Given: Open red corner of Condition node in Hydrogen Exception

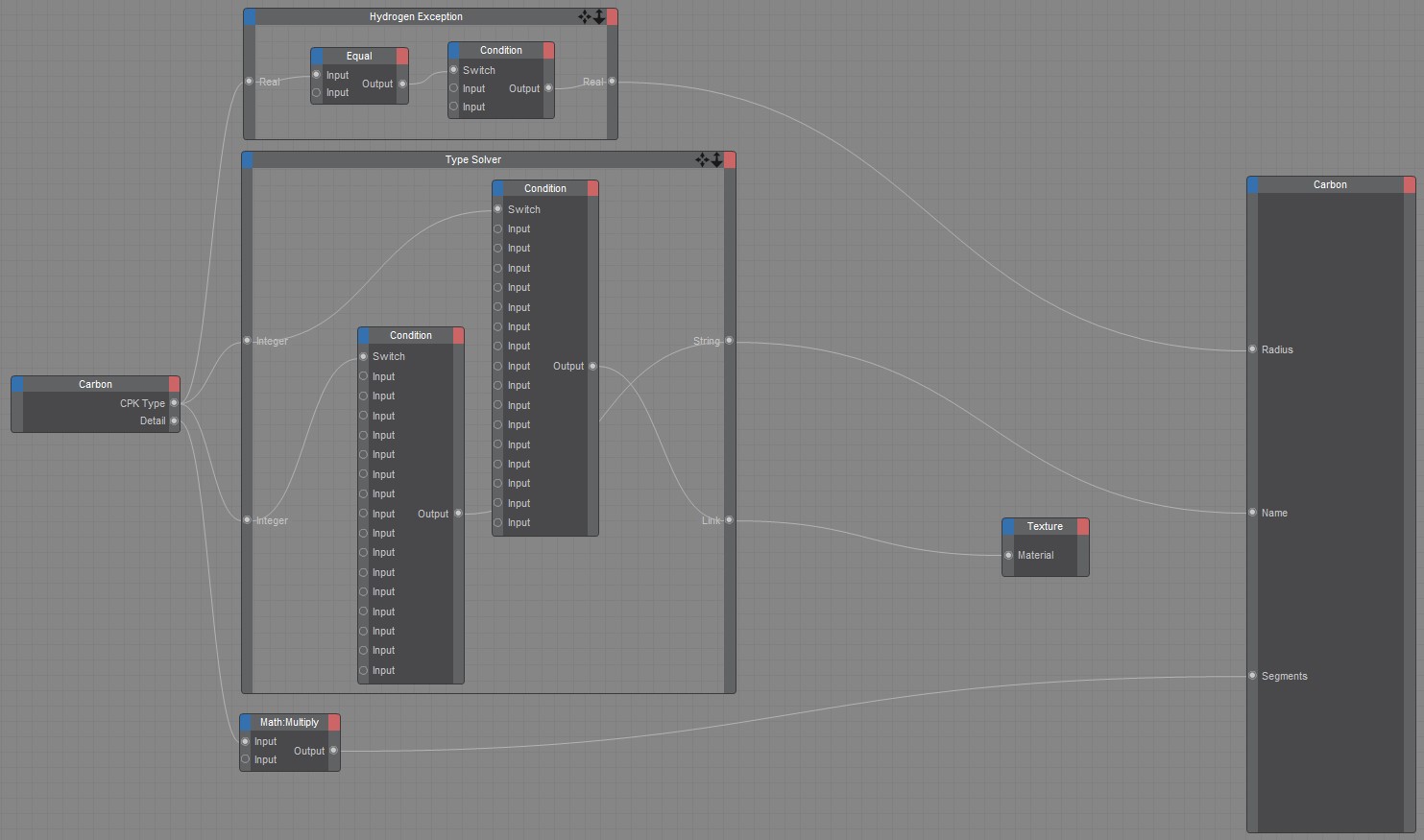Looking at the screenshot, I should tap(548, 50).
